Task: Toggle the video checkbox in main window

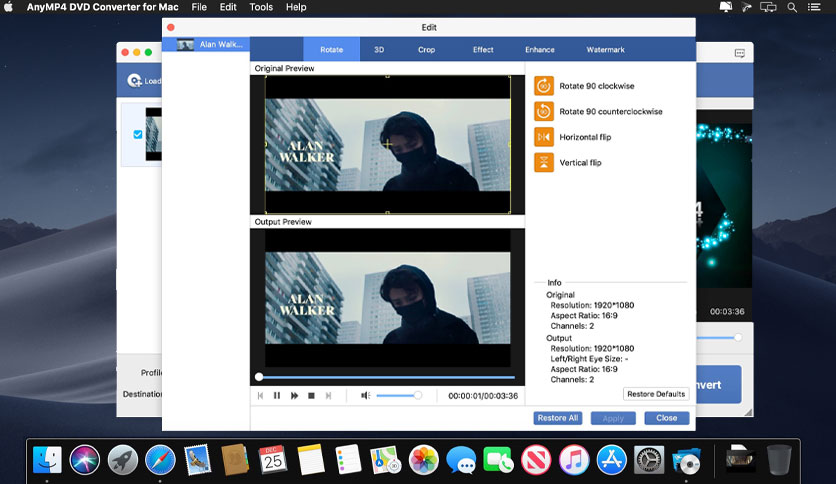Action: 138,134
